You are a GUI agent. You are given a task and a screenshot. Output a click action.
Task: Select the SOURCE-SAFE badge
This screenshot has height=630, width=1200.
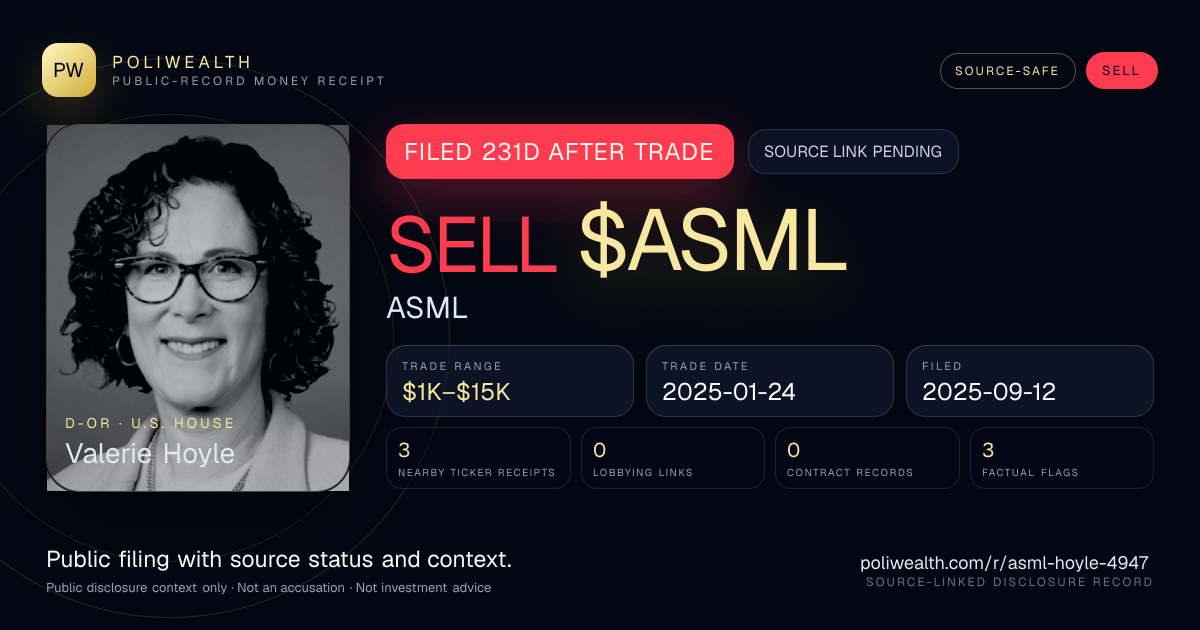click(x=1007, y=71)
